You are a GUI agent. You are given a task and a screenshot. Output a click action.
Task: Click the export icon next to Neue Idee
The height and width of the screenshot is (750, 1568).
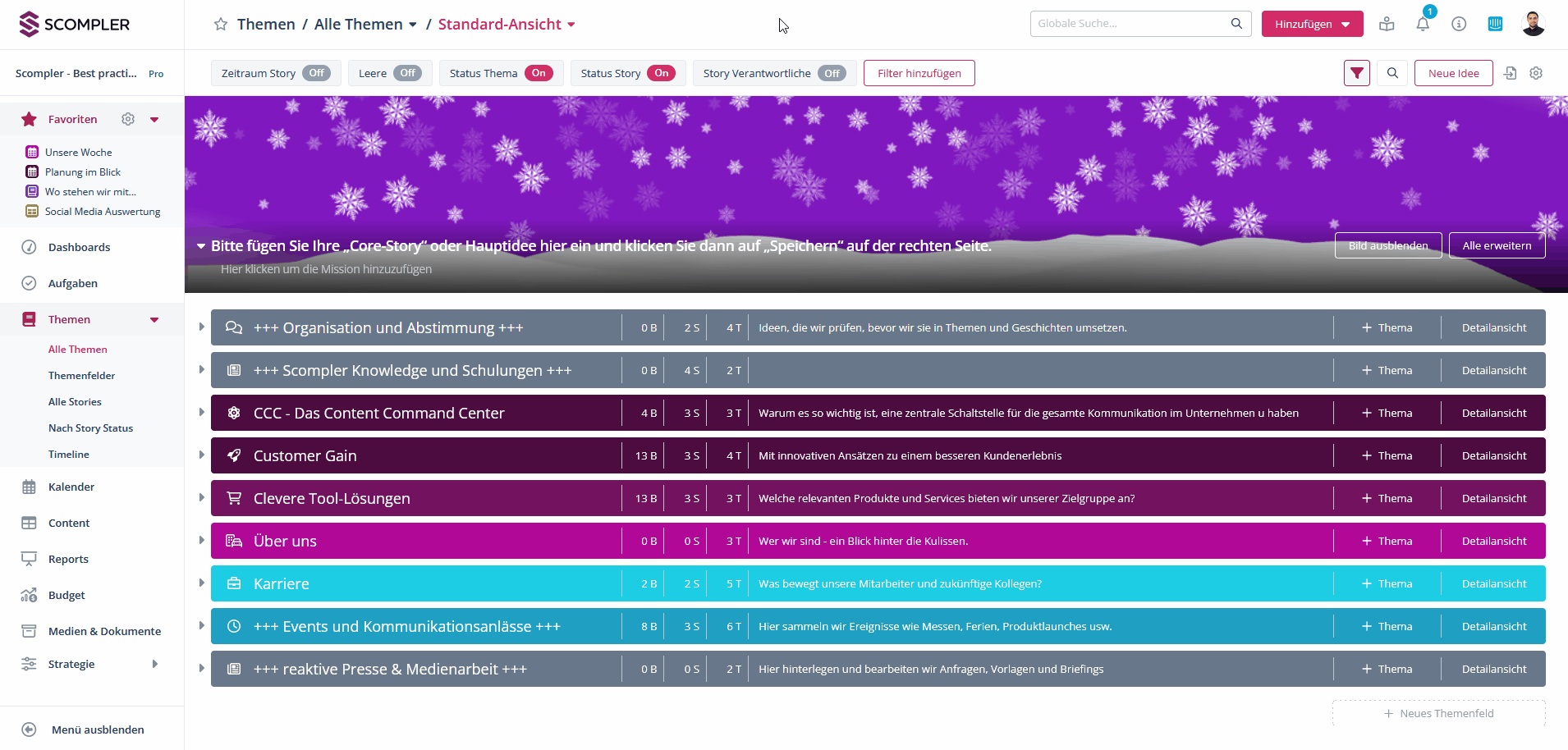click(1511, 73)
